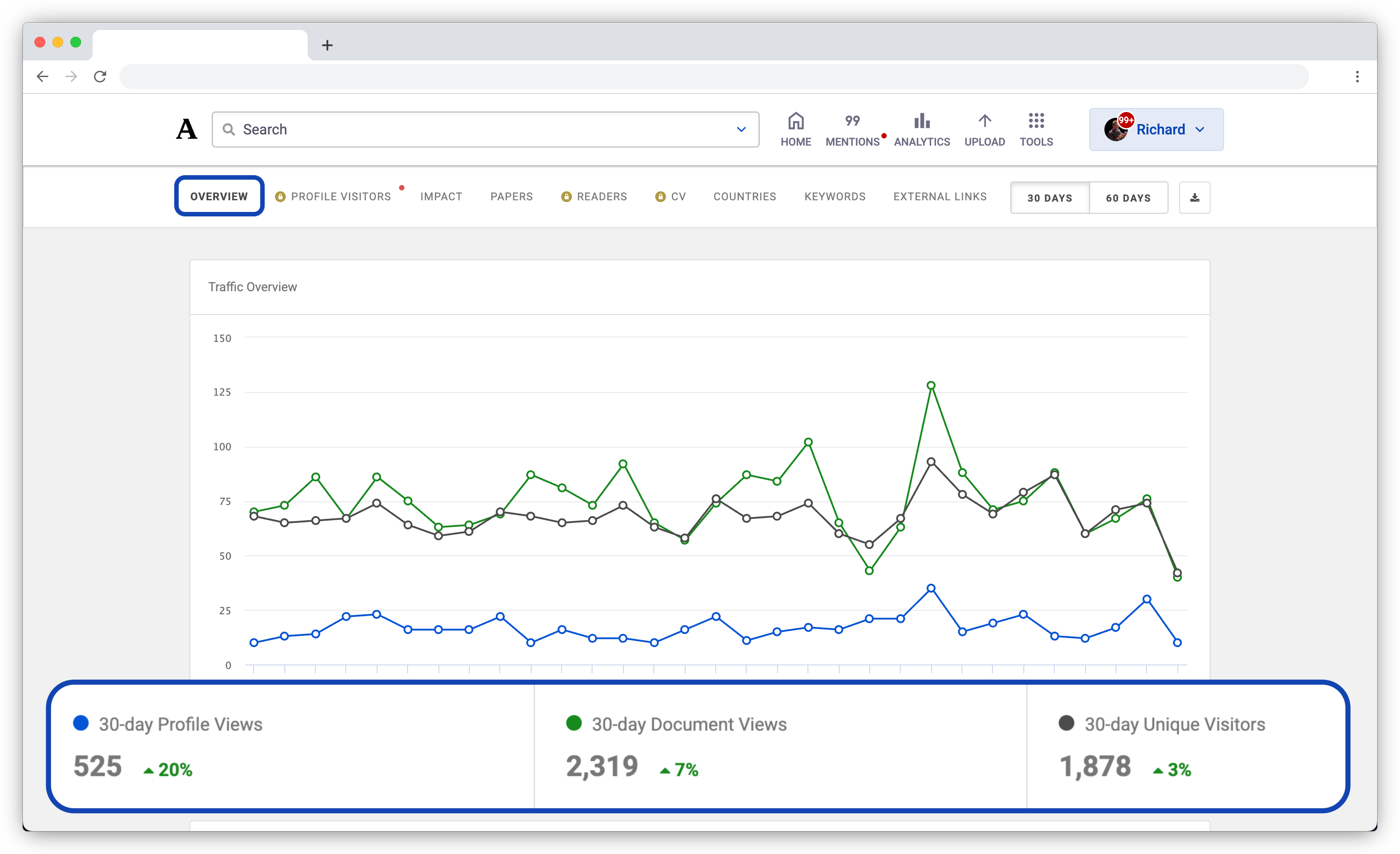This screenshot has height=854, width=1400.
Task: Click the green Document Views legend dot
Action: click(x=574, y=723)
